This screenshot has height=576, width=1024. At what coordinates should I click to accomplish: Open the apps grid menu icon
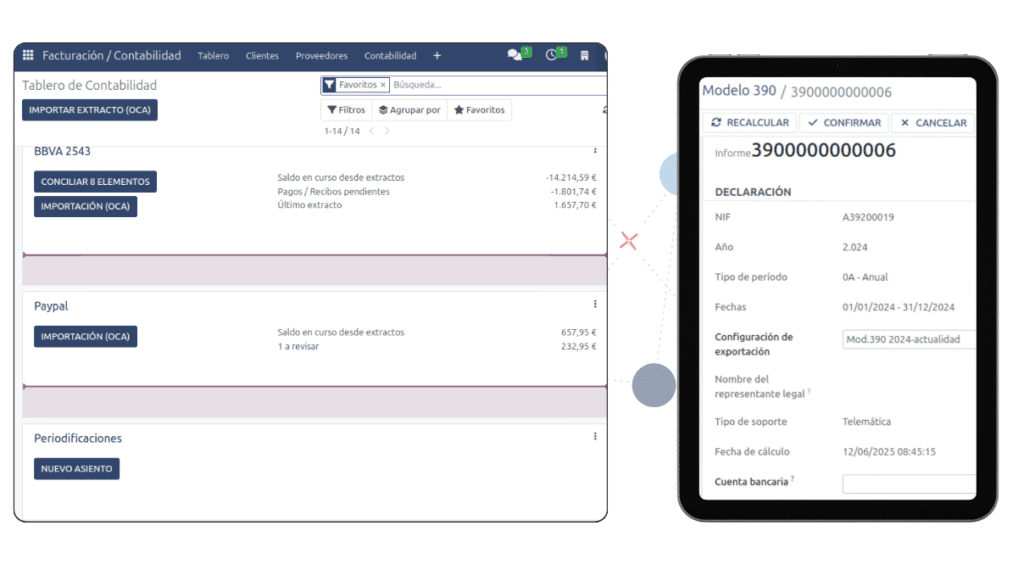coord(28,56)
